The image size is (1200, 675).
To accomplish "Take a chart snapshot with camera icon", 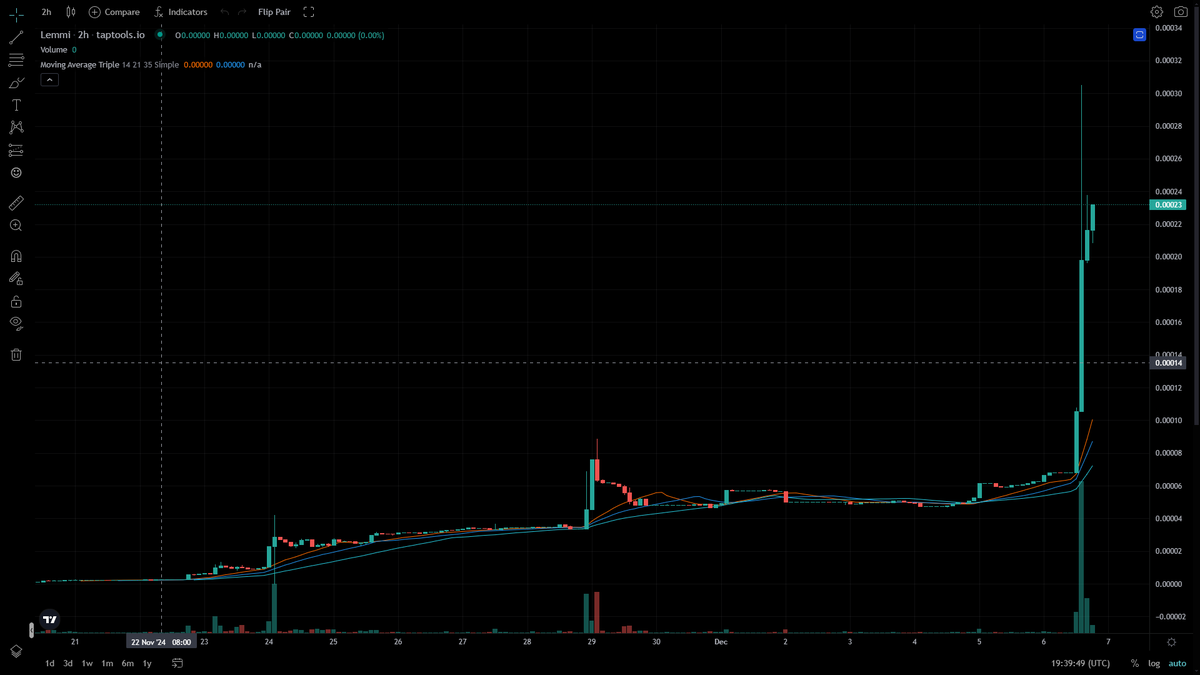I will tap(1181, 12).
